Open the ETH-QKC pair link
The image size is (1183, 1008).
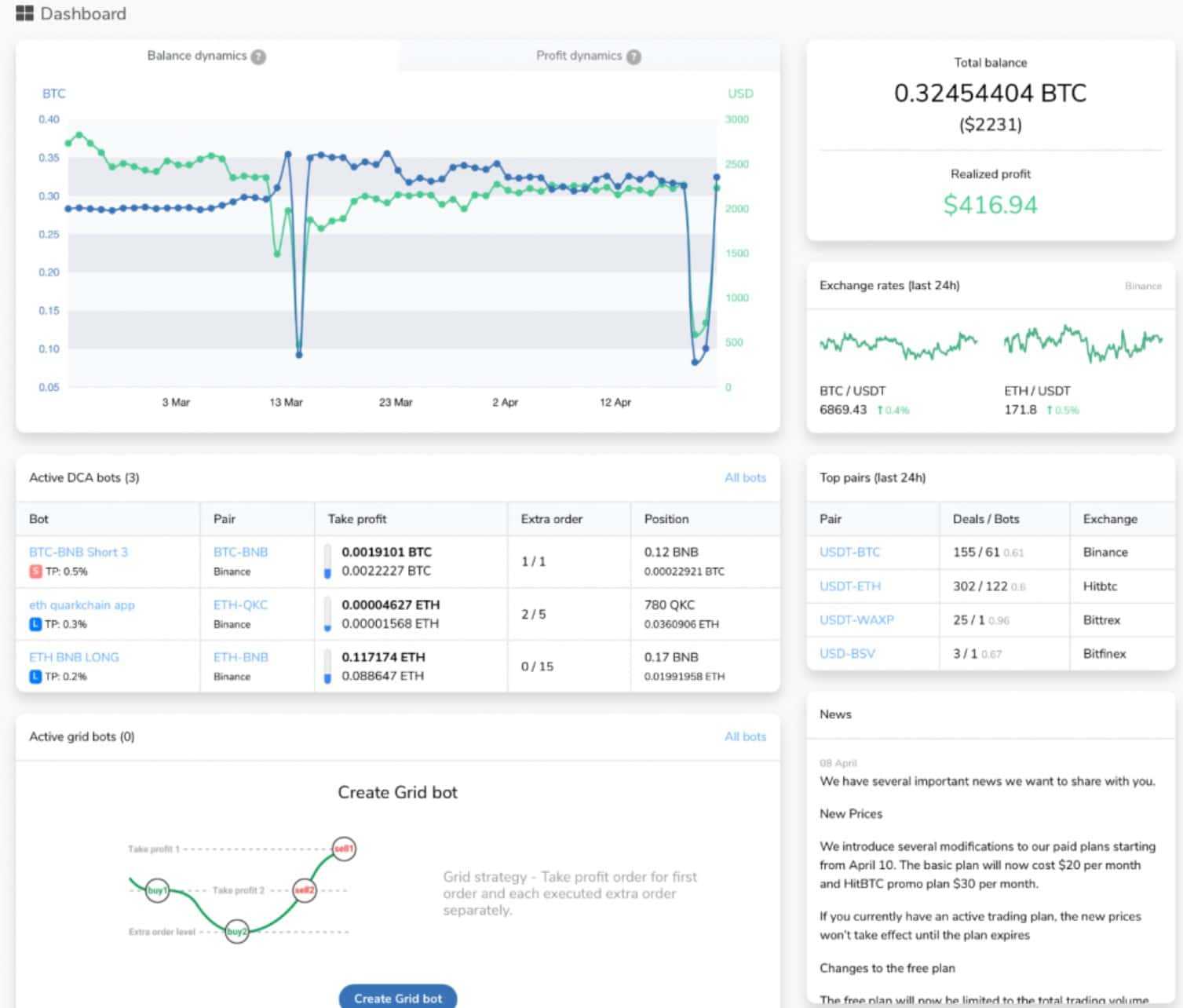[240, 604]
